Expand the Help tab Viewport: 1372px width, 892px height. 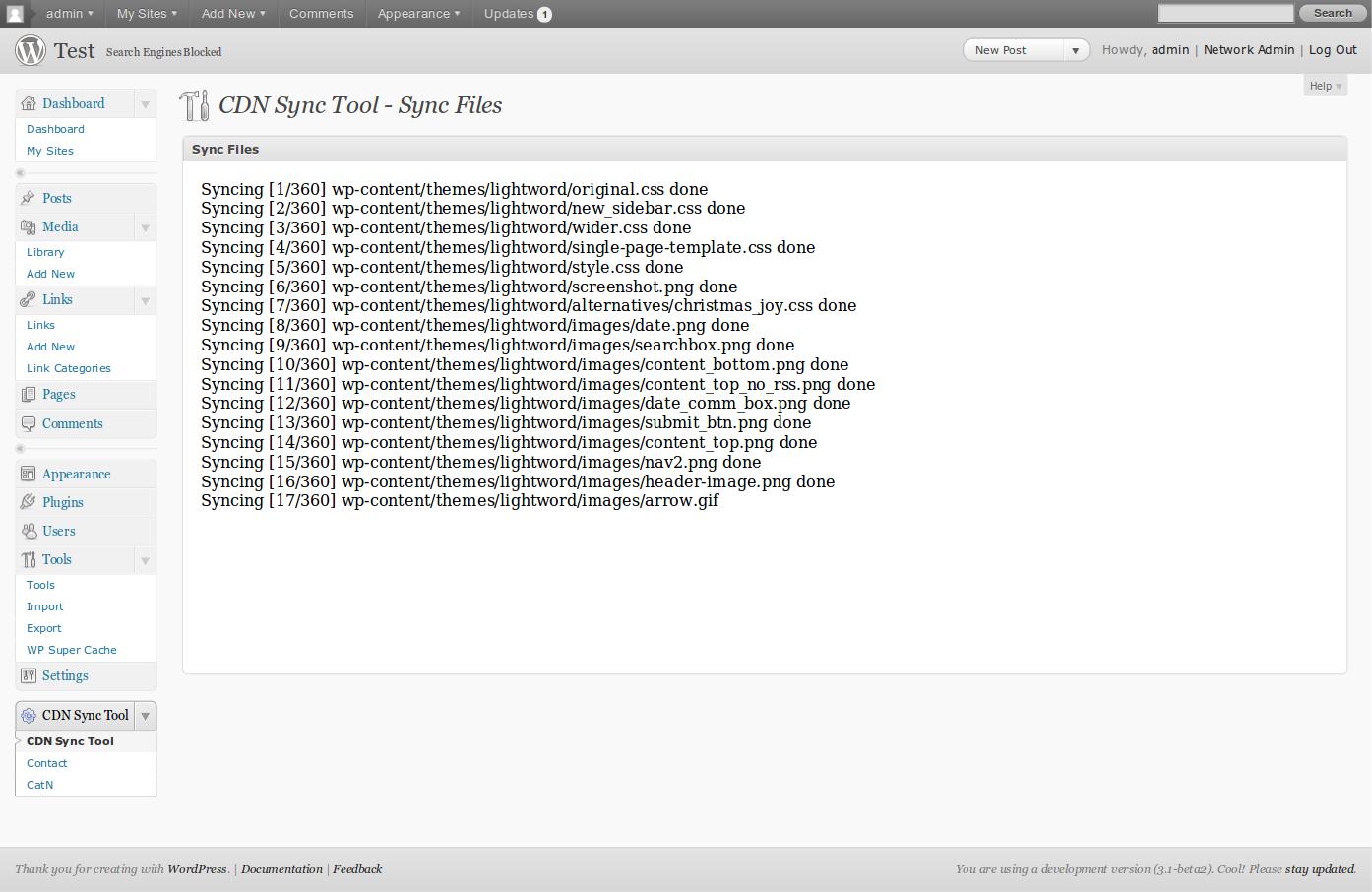coord(1326,86)
